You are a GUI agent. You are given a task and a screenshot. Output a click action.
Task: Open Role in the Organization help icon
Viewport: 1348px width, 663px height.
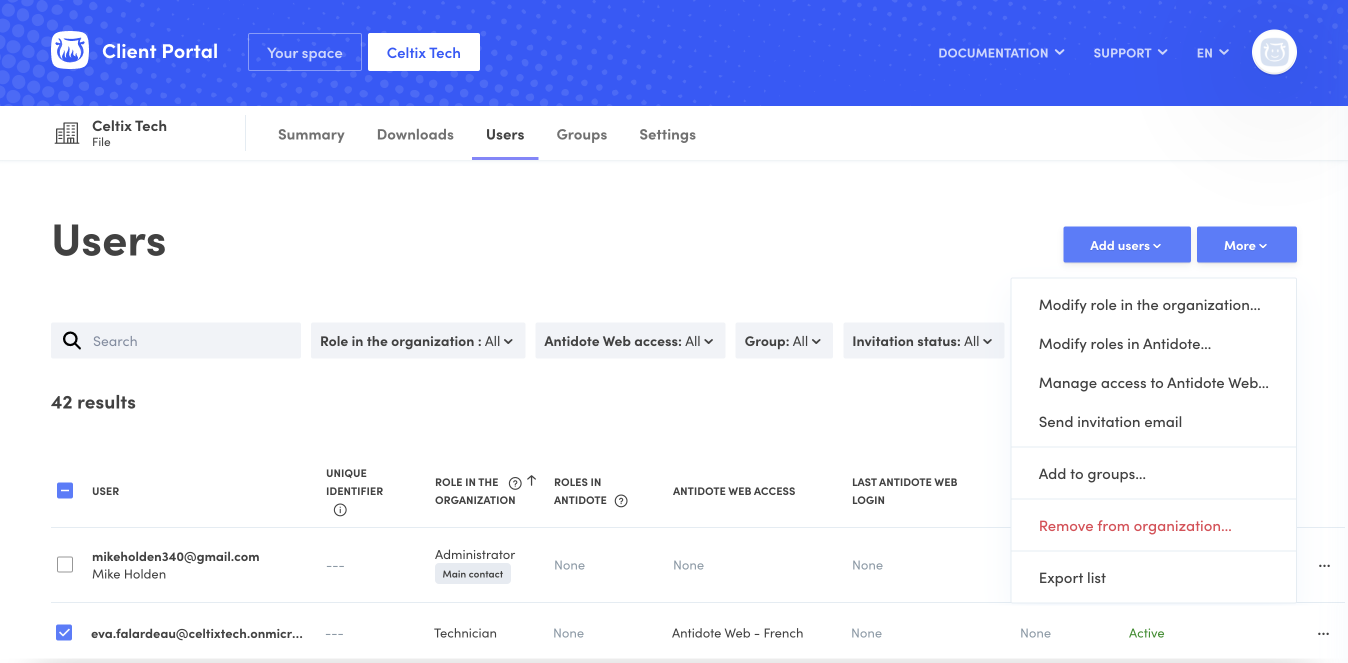(515, 483)
